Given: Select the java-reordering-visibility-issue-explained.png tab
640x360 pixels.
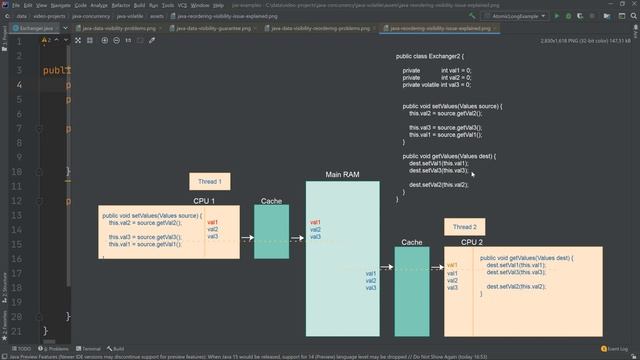Looking at the screenshot, I should coord(440,28).
